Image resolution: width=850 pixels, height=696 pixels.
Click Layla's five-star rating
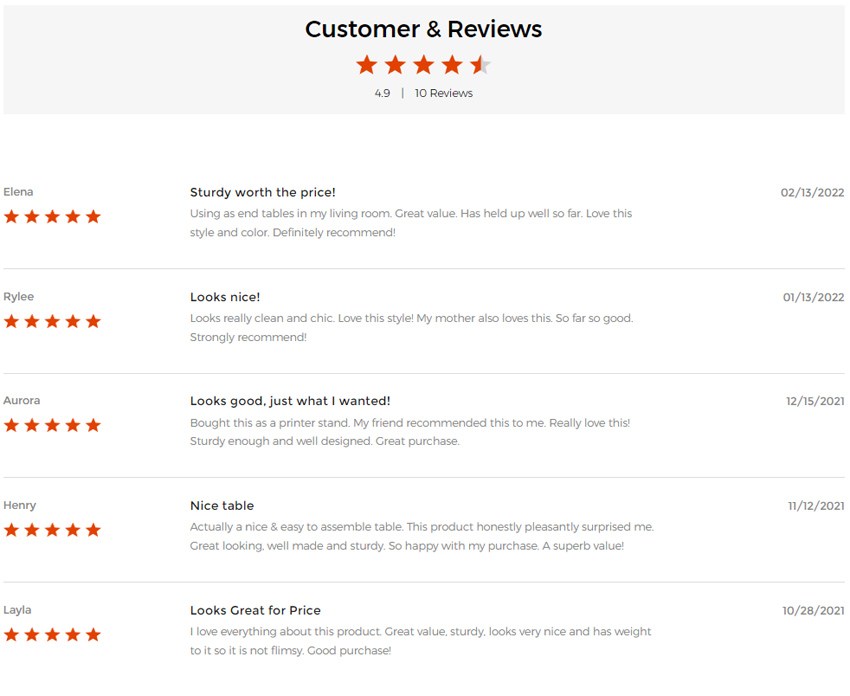(x=52, y=635)
